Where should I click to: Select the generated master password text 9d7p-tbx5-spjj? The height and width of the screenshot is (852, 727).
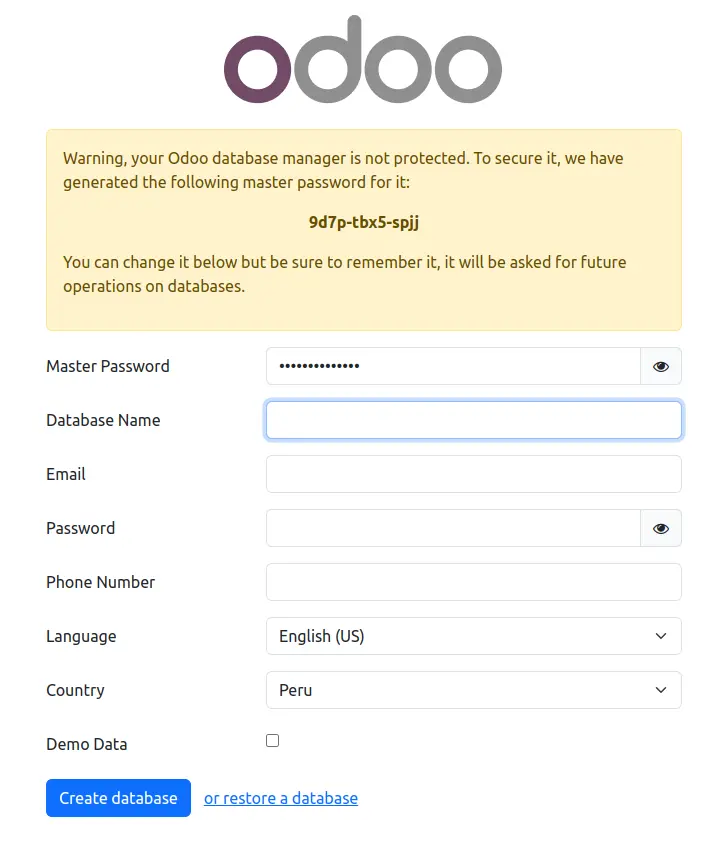365,222
